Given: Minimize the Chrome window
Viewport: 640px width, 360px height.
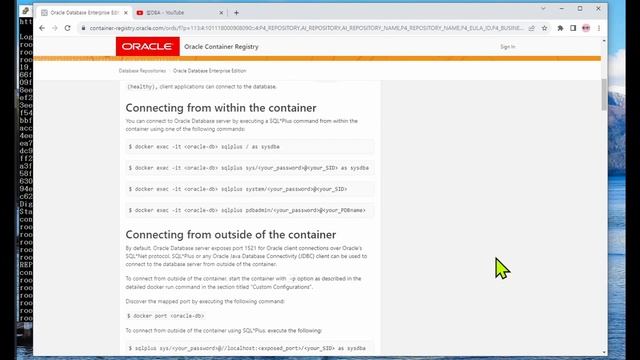Looking at the screenshot, I should 562,9.
